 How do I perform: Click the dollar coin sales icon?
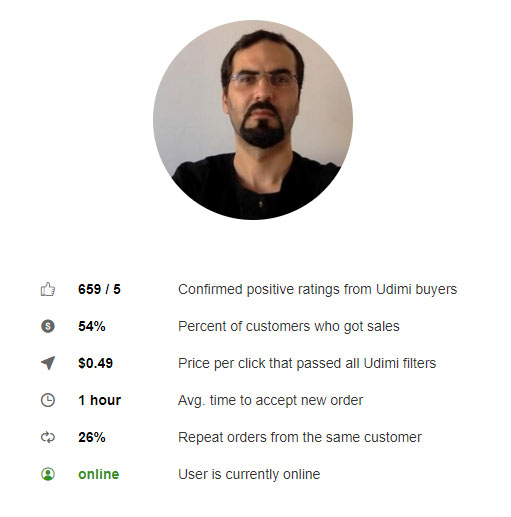48,326
